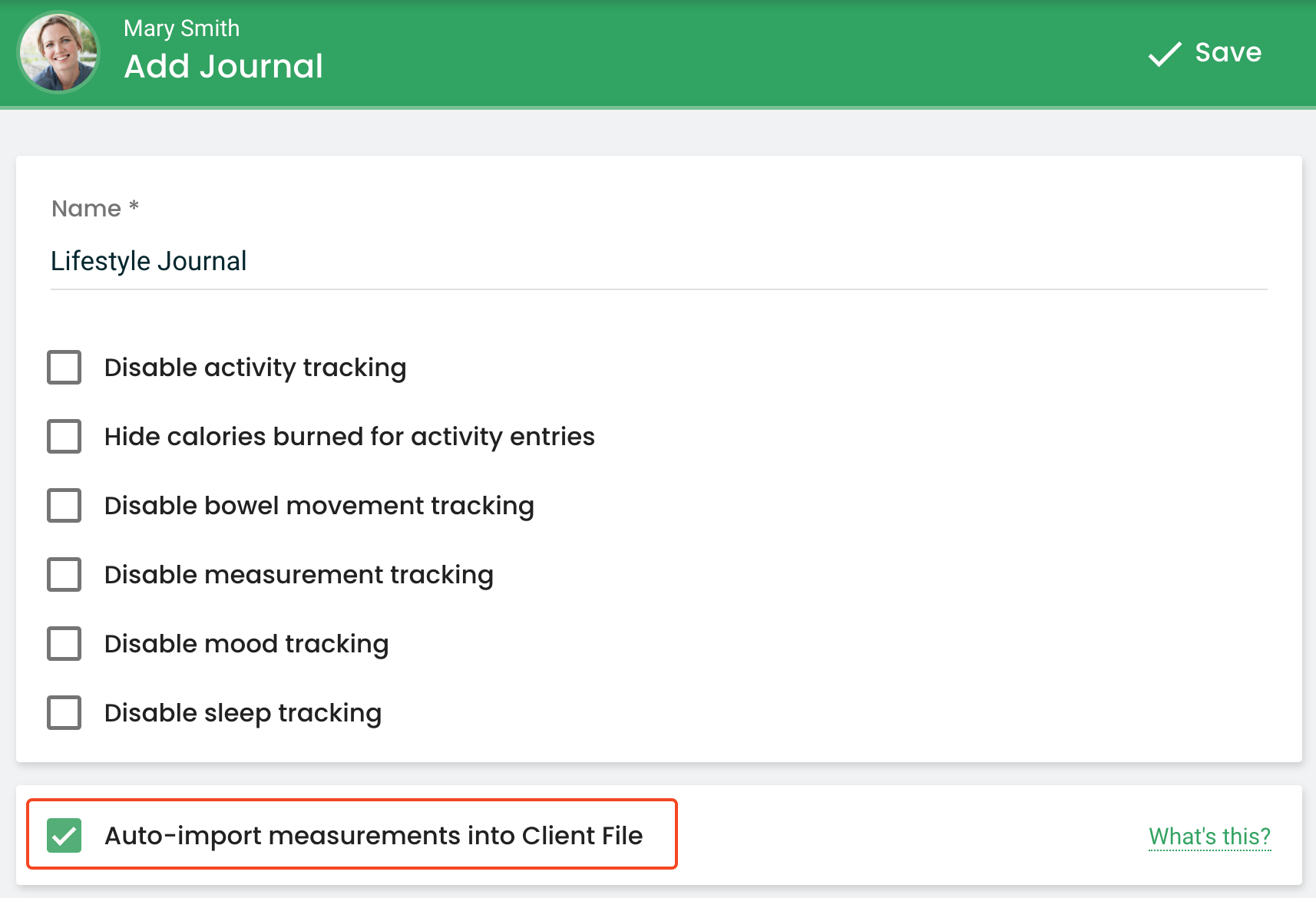Viewport: 1316px width, 898px height.
Task: Click the Save checkmark icon
Action: click(x=1164, y=54)
